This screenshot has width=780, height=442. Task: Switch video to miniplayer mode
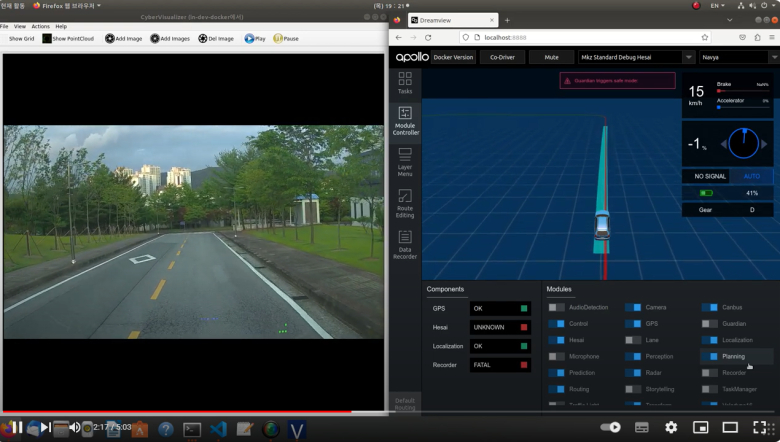coord(700,427)
